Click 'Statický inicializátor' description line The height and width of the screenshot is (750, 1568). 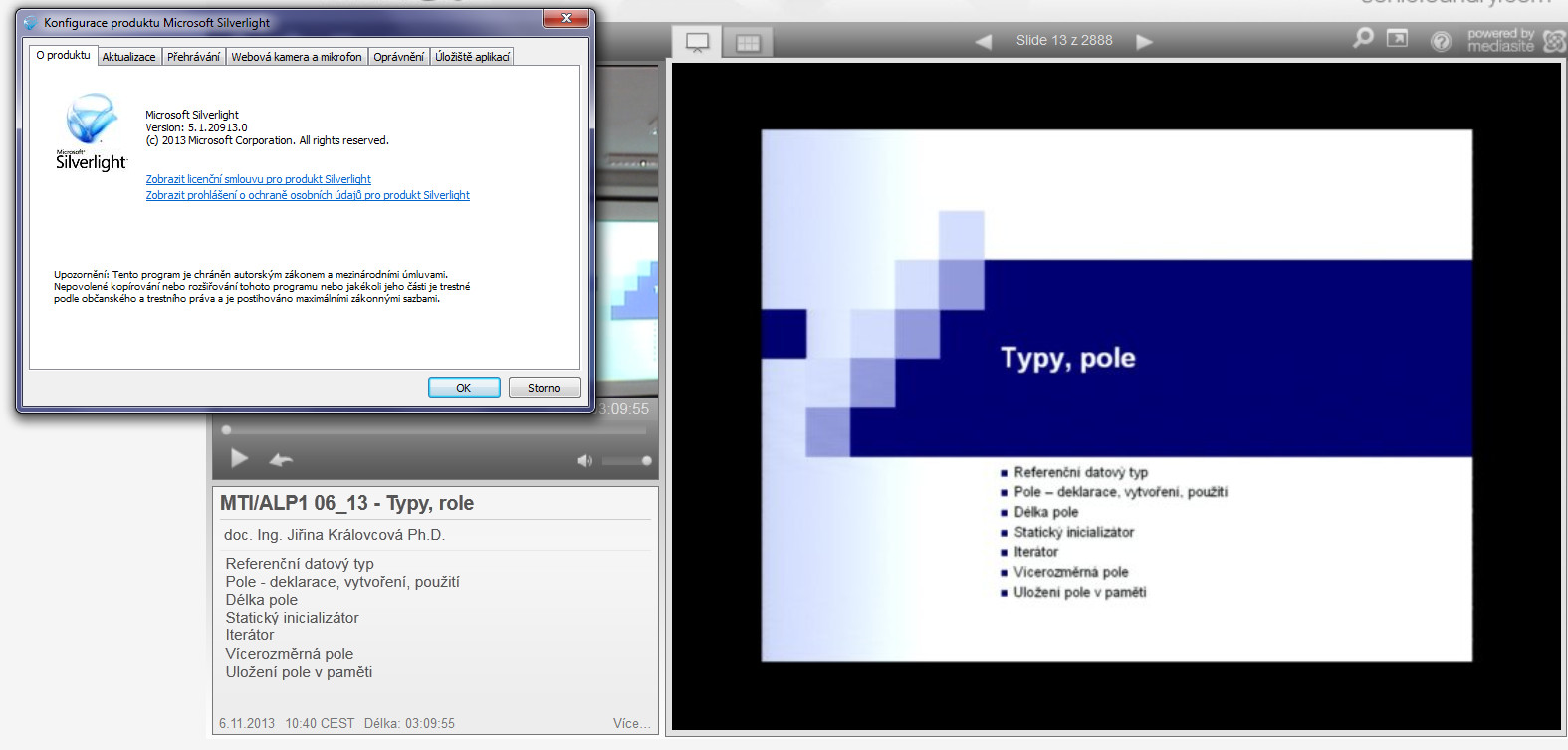pos(292,618)
